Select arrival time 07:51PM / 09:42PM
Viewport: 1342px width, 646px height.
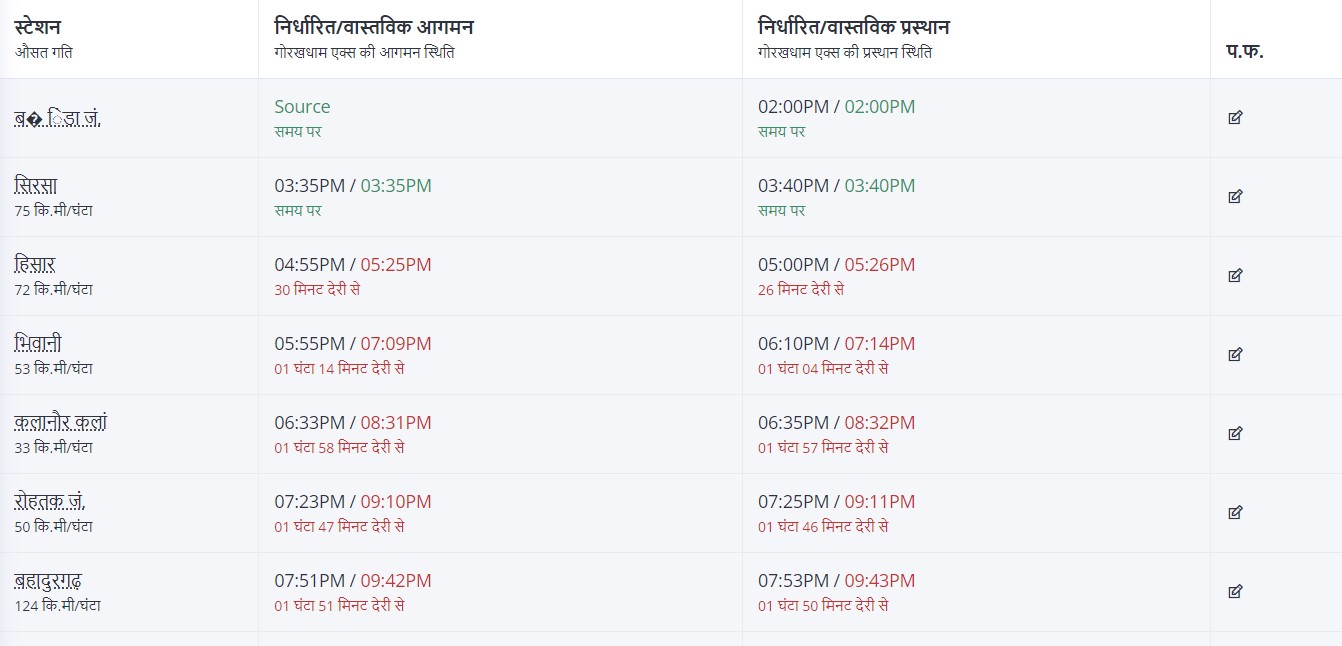[353, 581]
